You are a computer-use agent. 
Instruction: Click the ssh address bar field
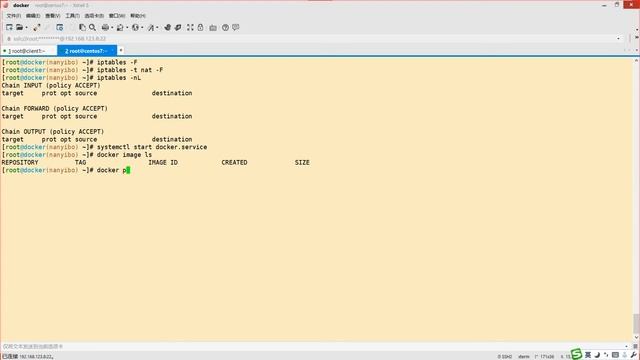310,38
